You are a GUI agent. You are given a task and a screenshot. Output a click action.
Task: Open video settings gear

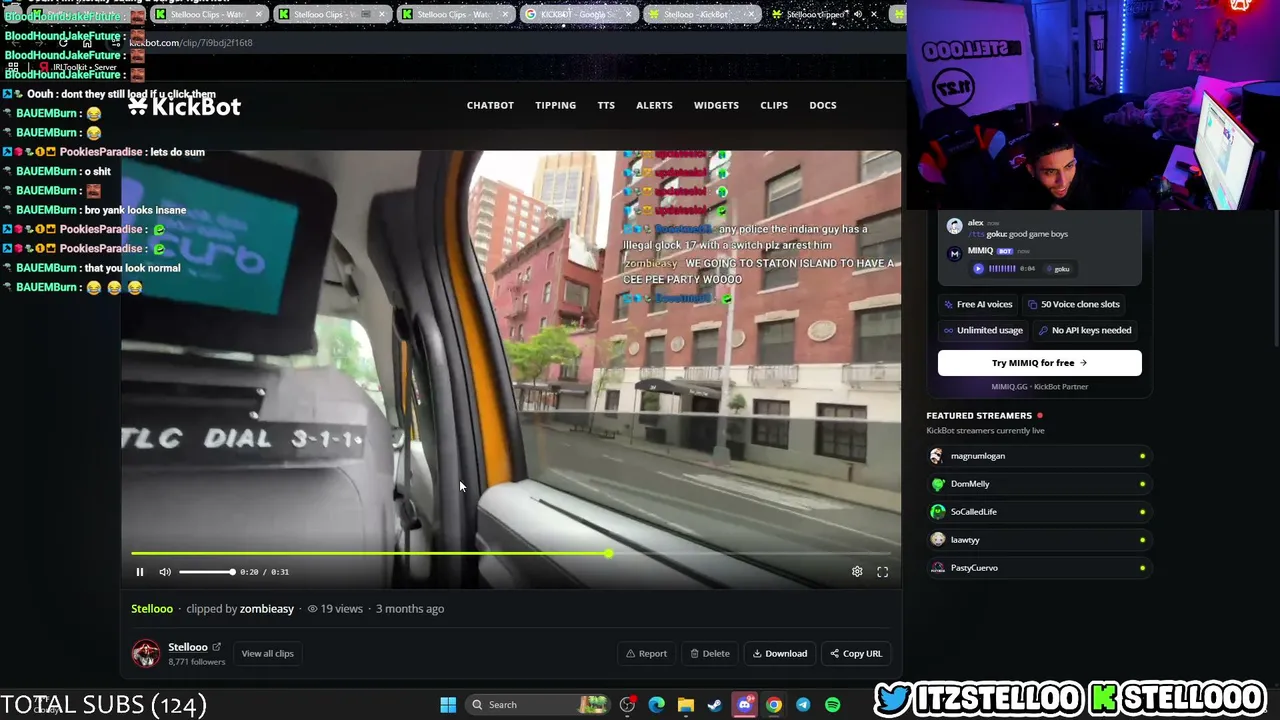tap(857, 572)
